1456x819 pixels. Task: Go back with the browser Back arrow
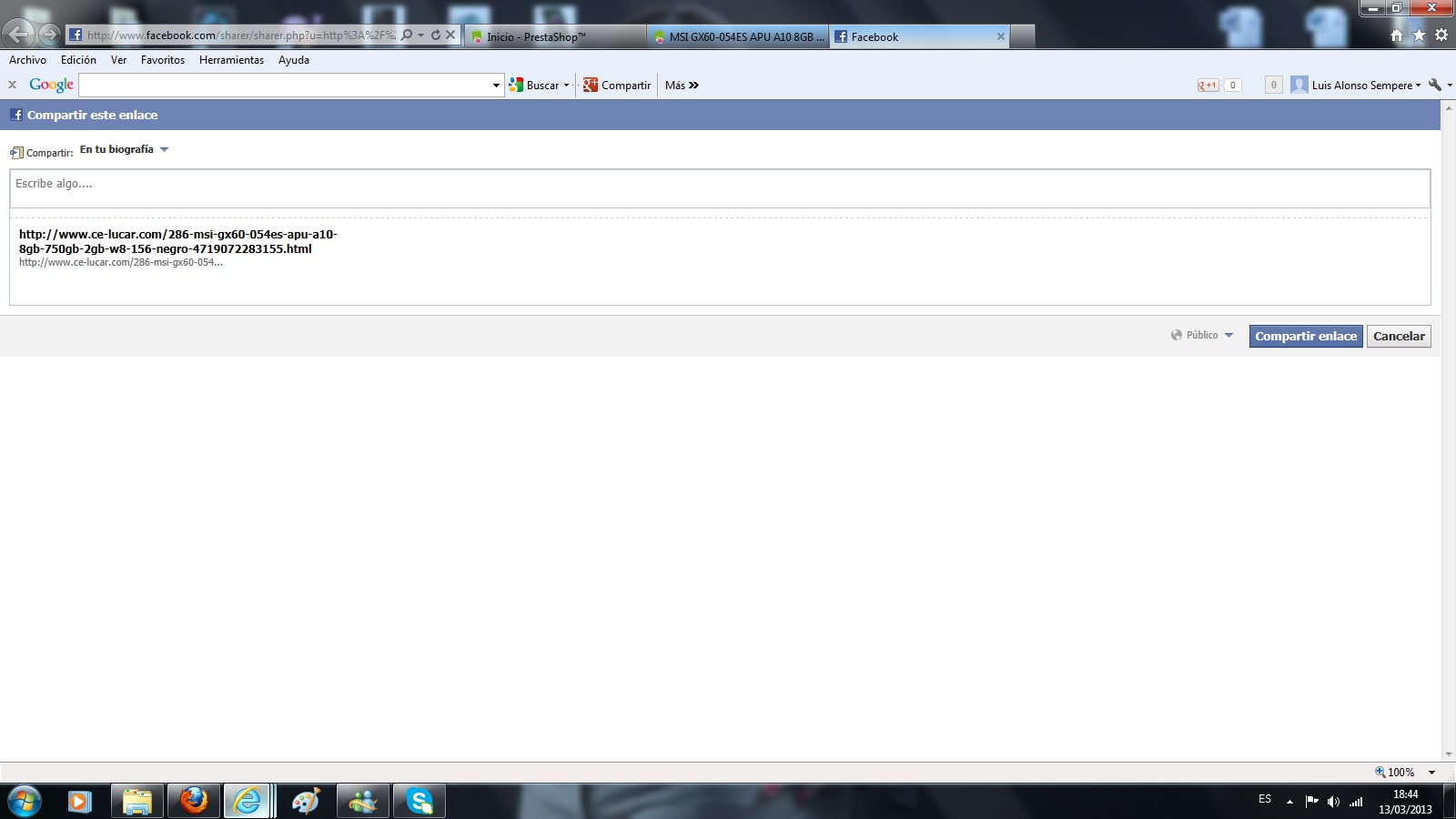coord(18,35)
